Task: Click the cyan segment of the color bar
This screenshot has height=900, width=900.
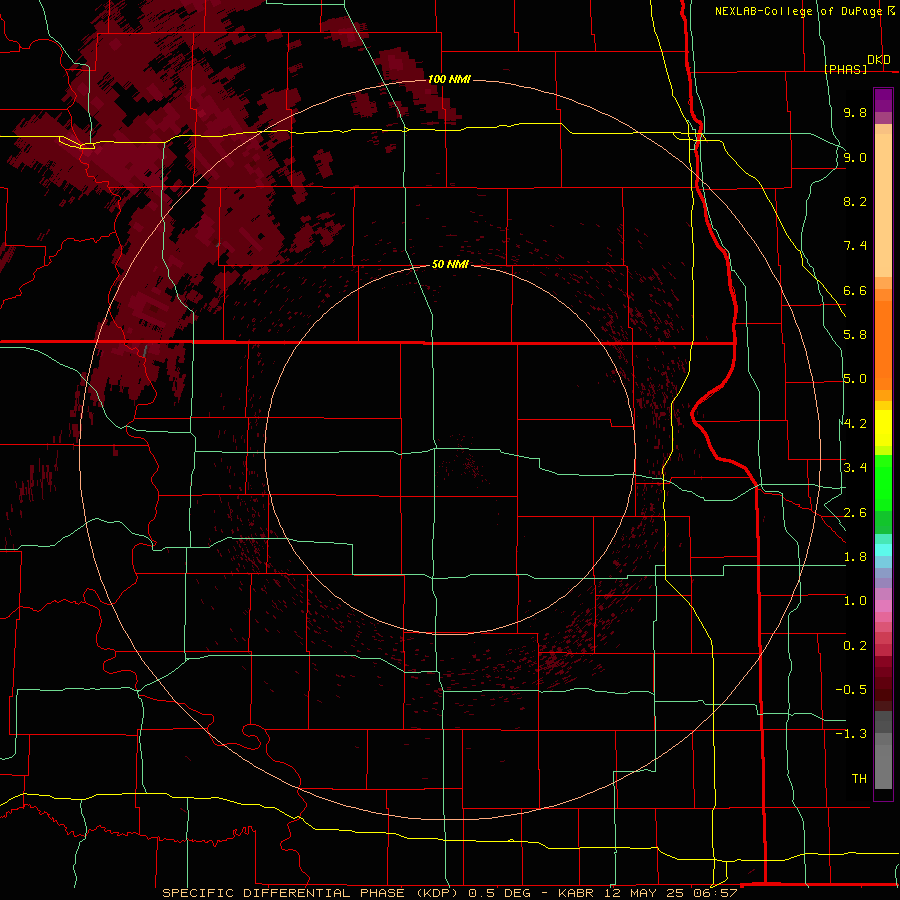Action: tap(883, 550)
